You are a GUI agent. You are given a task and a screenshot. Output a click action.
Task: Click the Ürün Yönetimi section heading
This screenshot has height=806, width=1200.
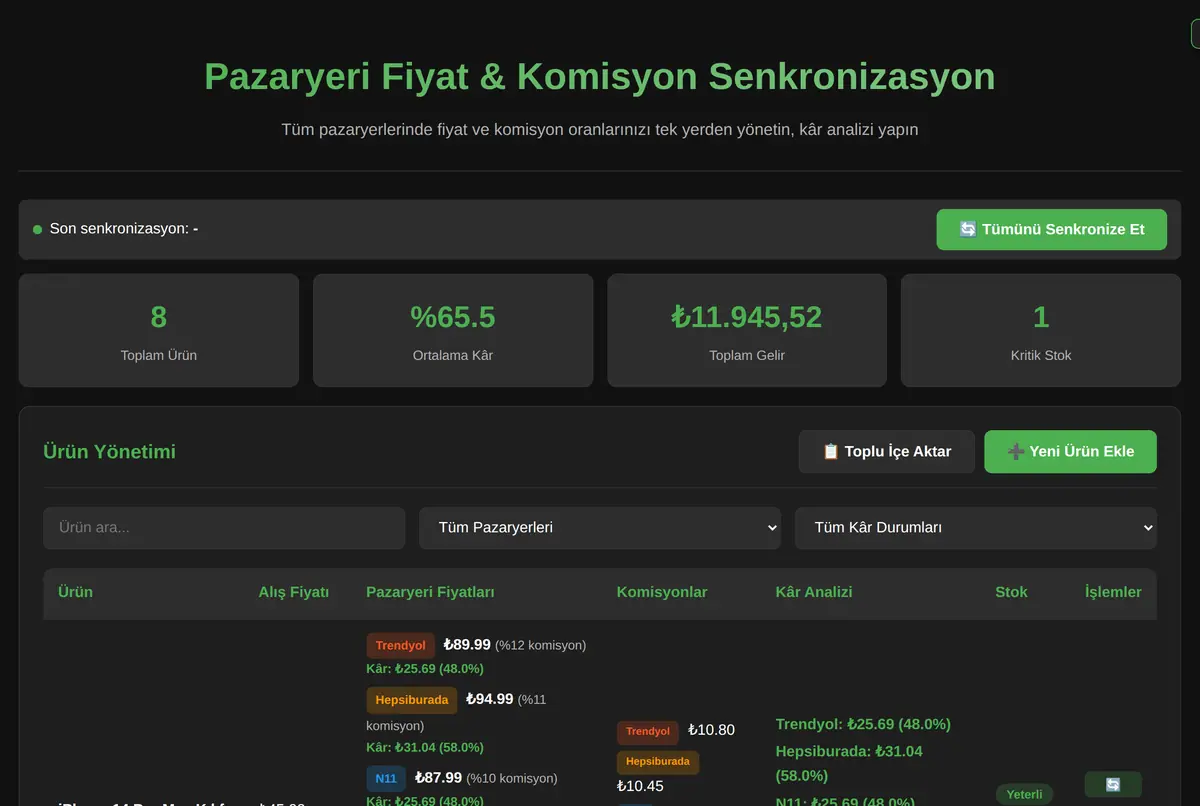tap(109, 452)
